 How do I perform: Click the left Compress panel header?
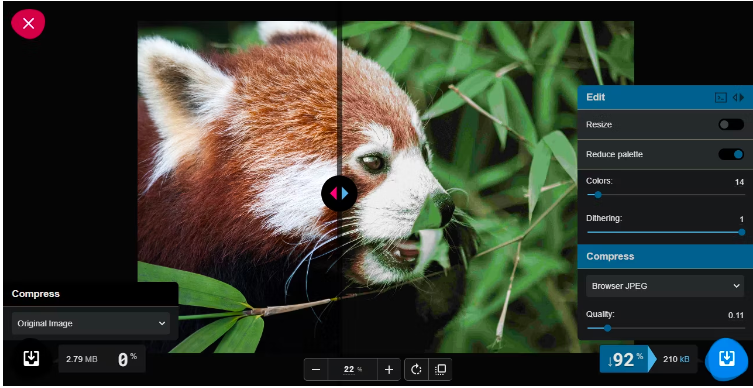[91, 294]
